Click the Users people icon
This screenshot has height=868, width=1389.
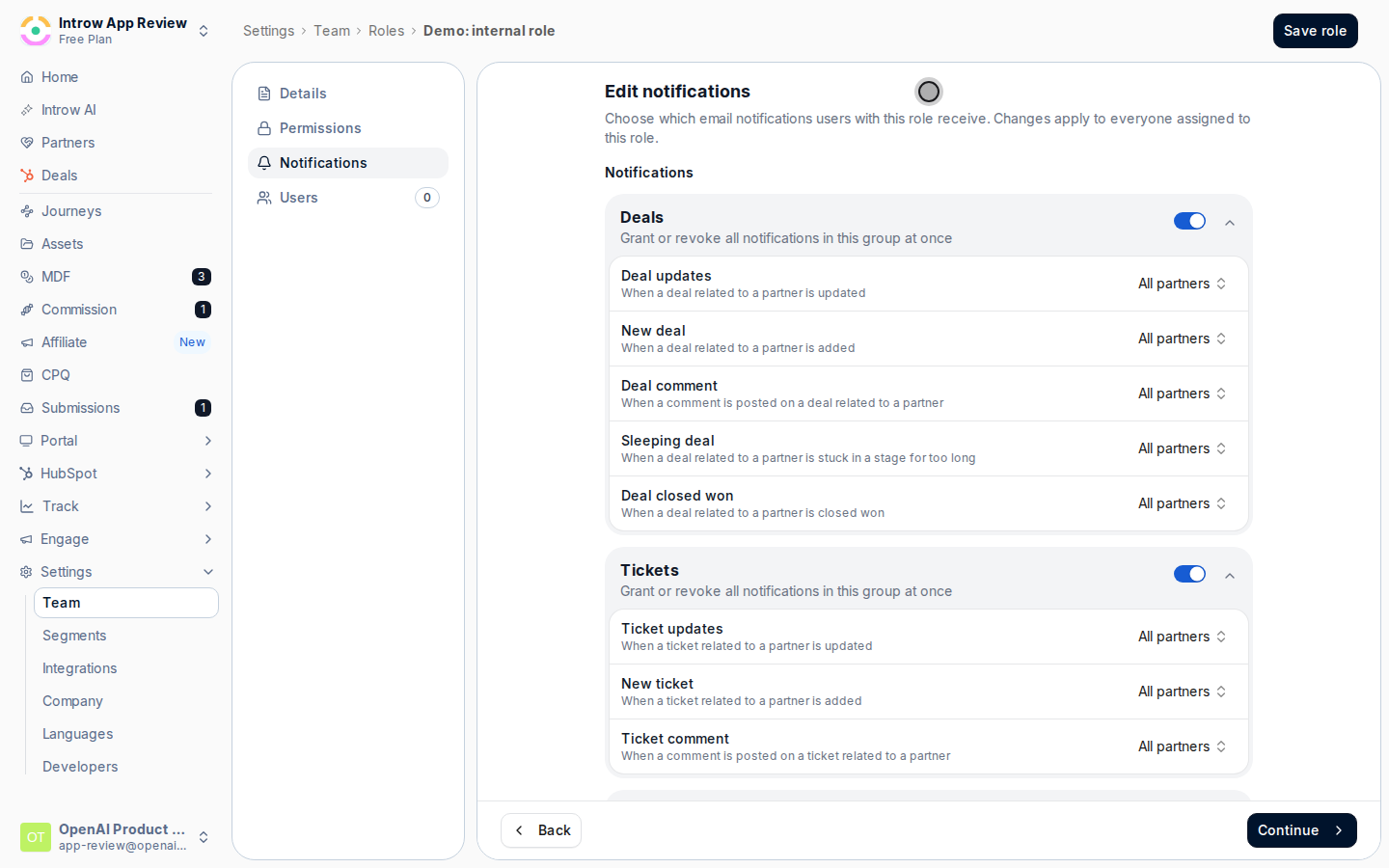(x=264, y=198)
